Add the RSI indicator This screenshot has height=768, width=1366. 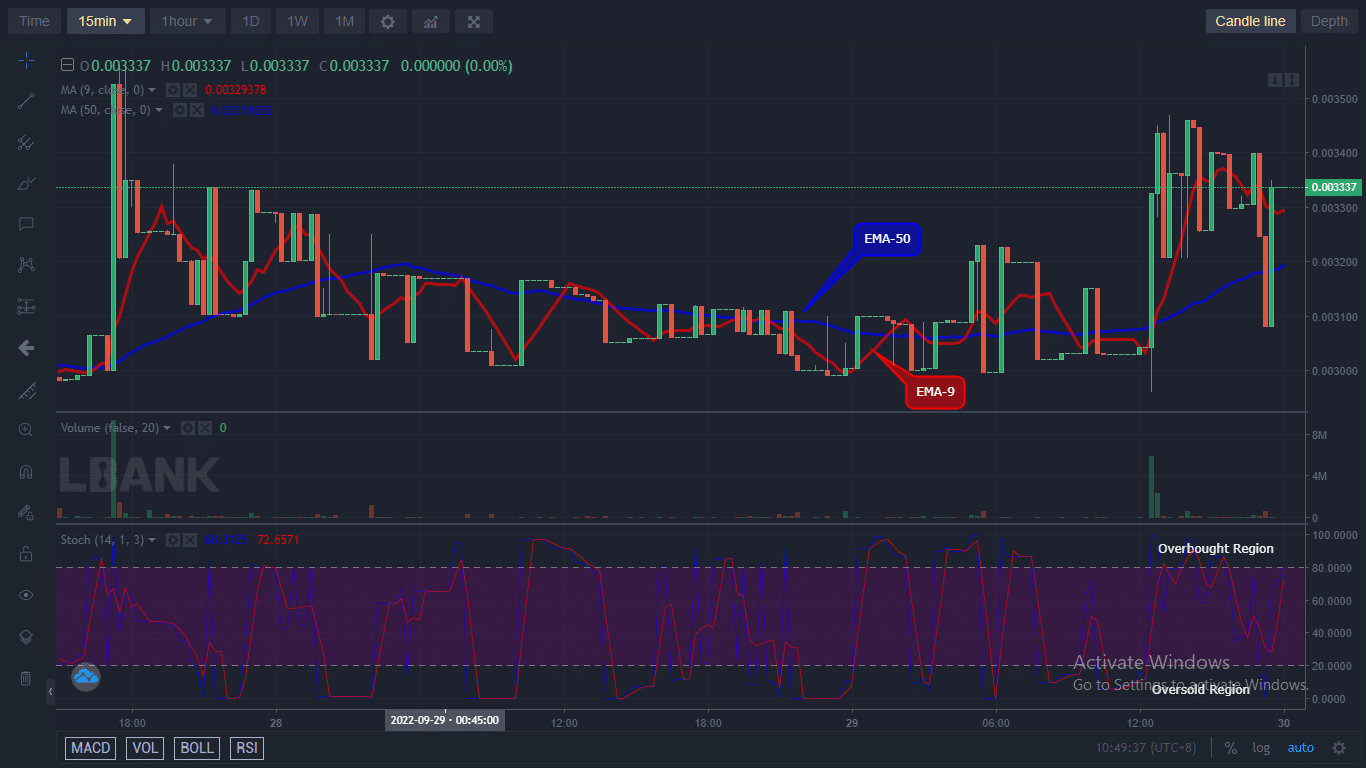pyautogui.click(x=246, y=748)
